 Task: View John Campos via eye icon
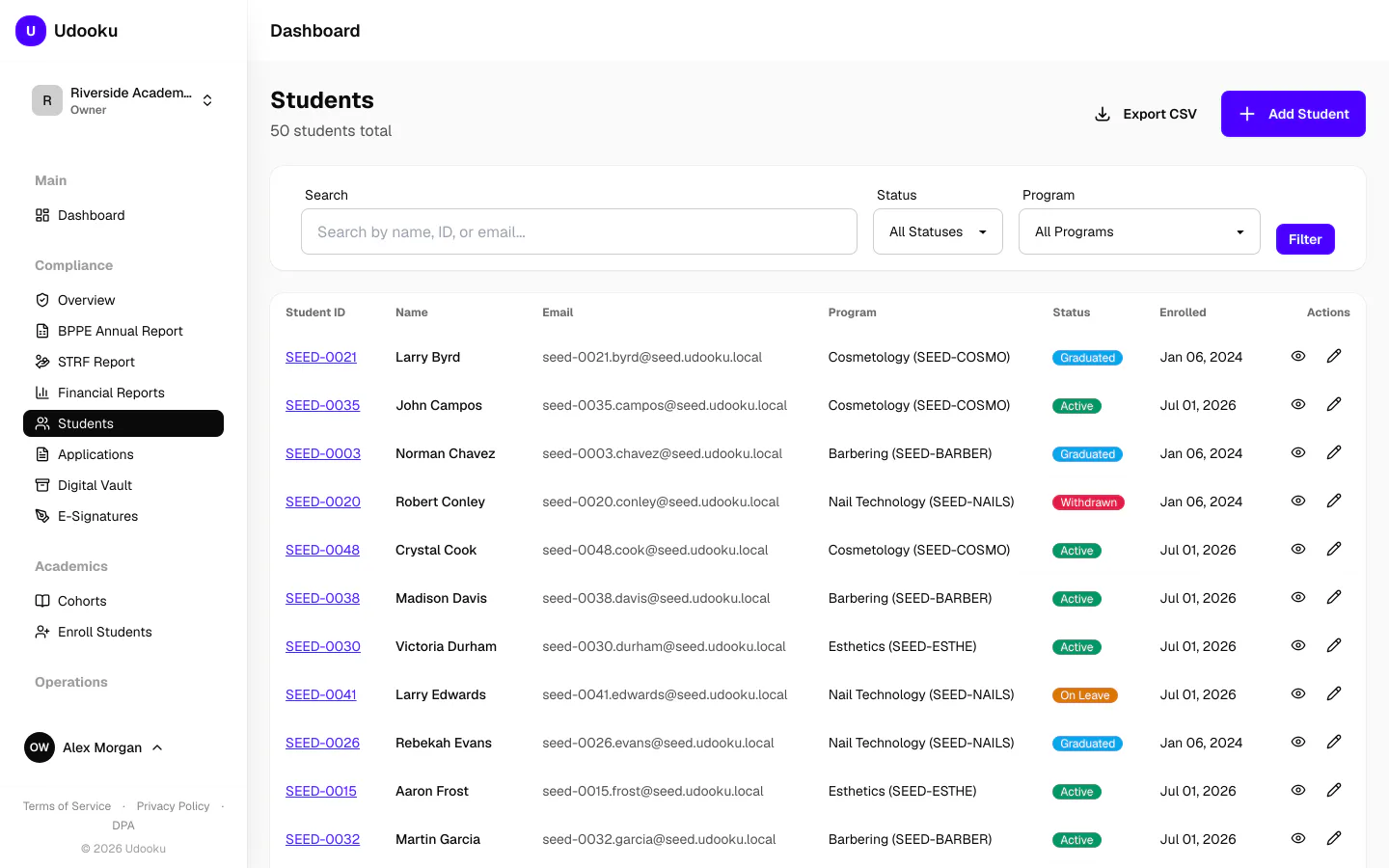click(x=1298, y=404)
